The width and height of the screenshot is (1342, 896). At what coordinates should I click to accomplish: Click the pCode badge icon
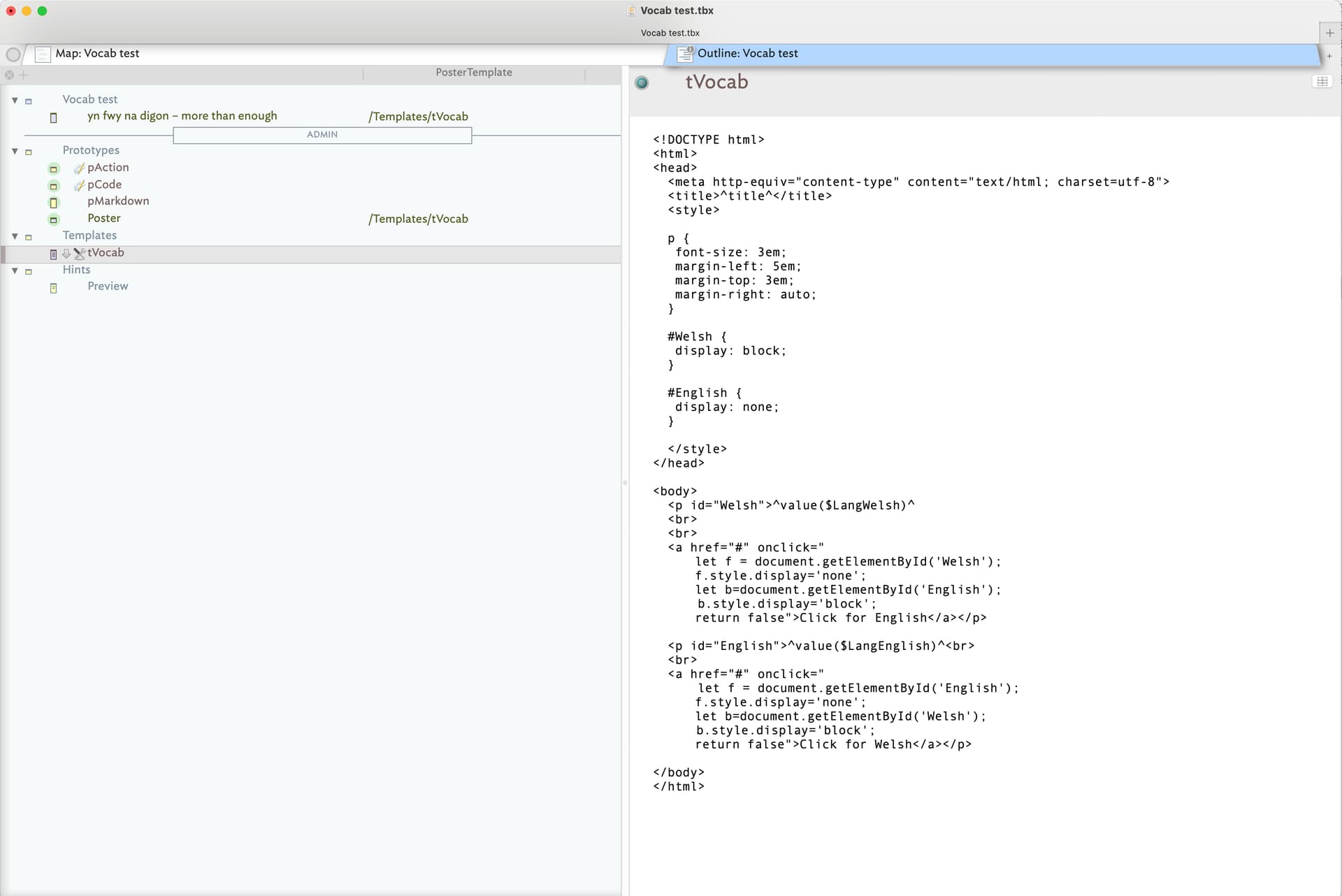[x=79, y=185]
